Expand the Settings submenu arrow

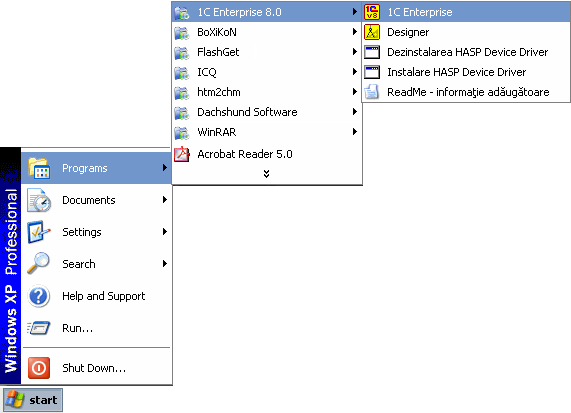pos(165,232)
